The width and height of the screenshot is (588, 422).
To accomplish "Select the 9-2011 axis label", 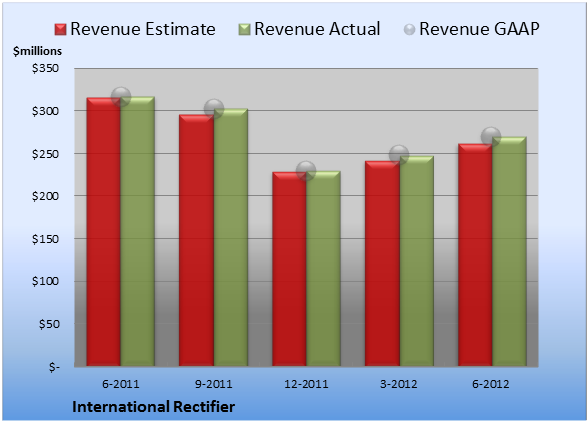I will click(214, 384).
